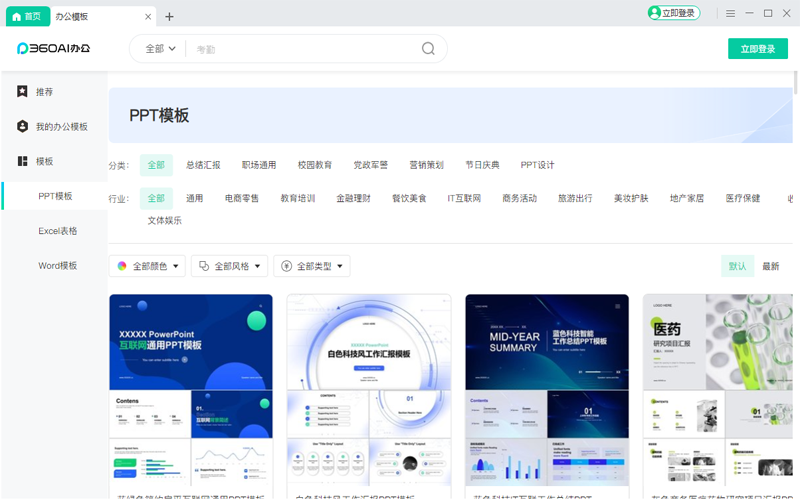800x500 pixels.
Task: Click the green 立即登录 button
Action: click(x=757, y=49)
